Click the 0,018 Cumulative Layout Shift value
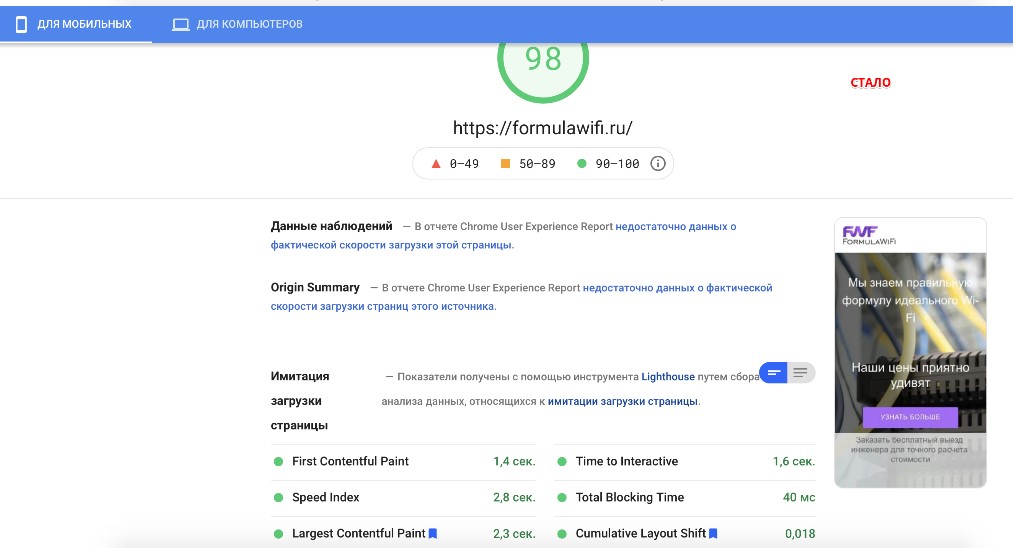This screenshot has height=548, width=1013. point(800,534)
